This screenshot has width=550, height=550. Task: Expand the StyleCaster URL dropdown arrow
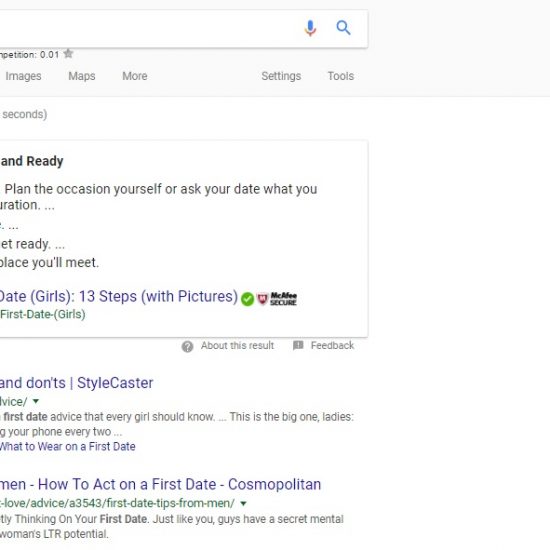[36, 401]
